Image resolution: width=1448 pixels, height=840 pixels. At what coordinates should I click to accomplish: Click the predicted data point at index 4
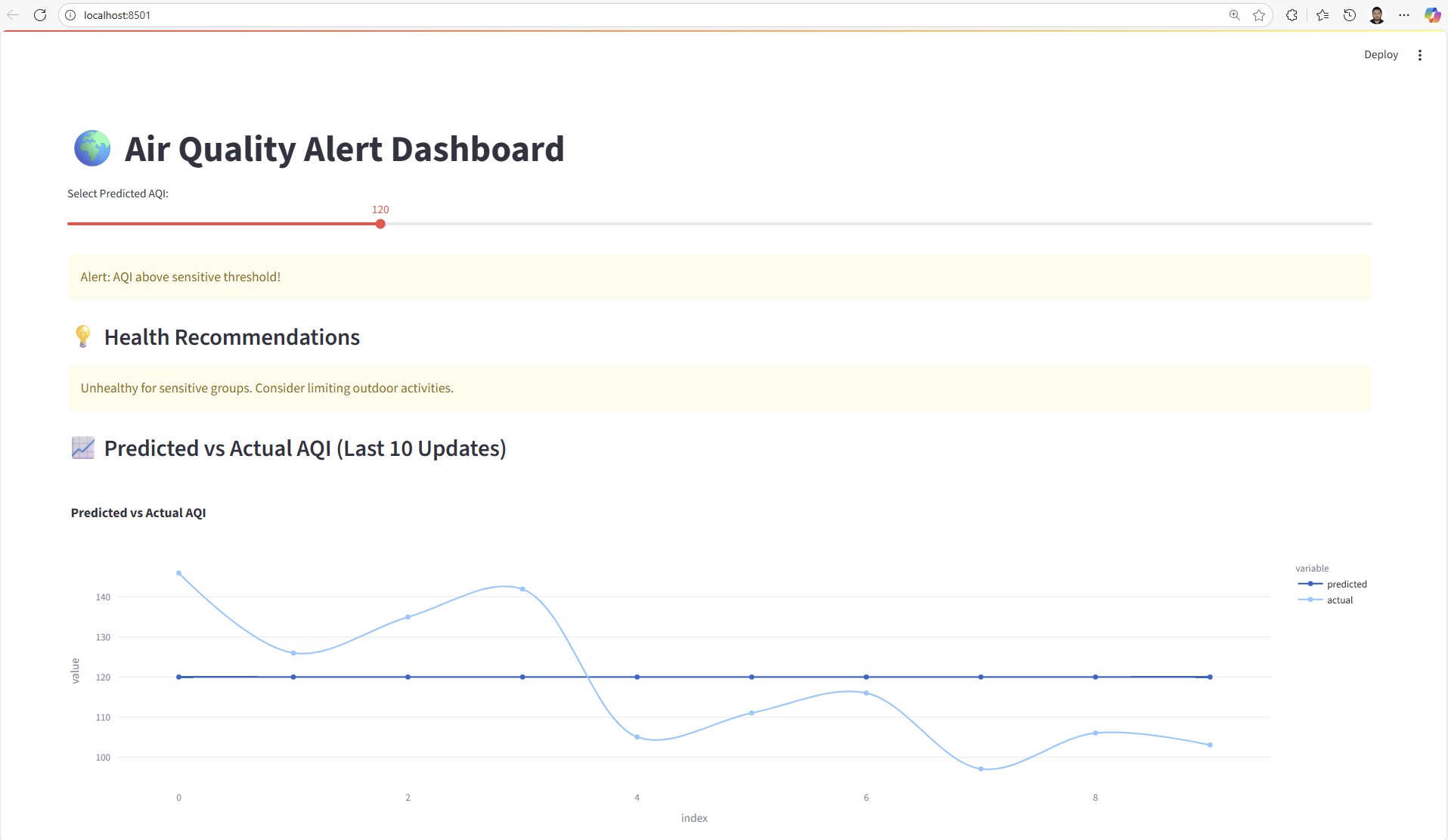(x=637, y=677)
